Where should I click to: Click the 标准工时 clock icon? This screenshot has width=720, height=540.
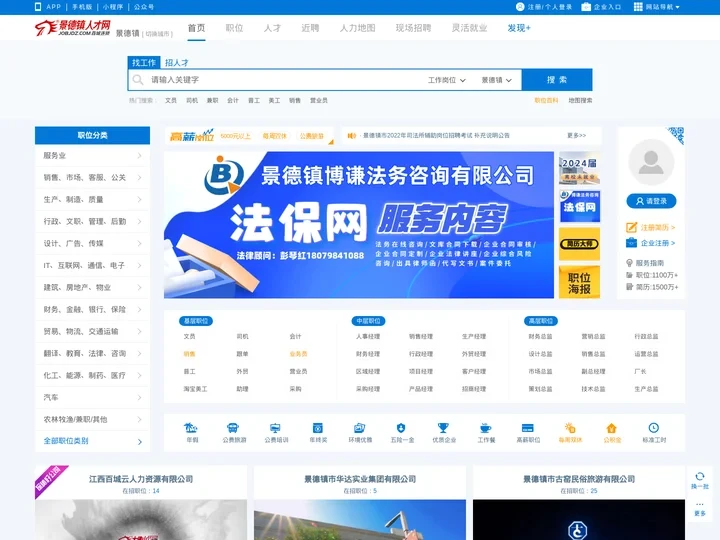[x=653, y=428]
